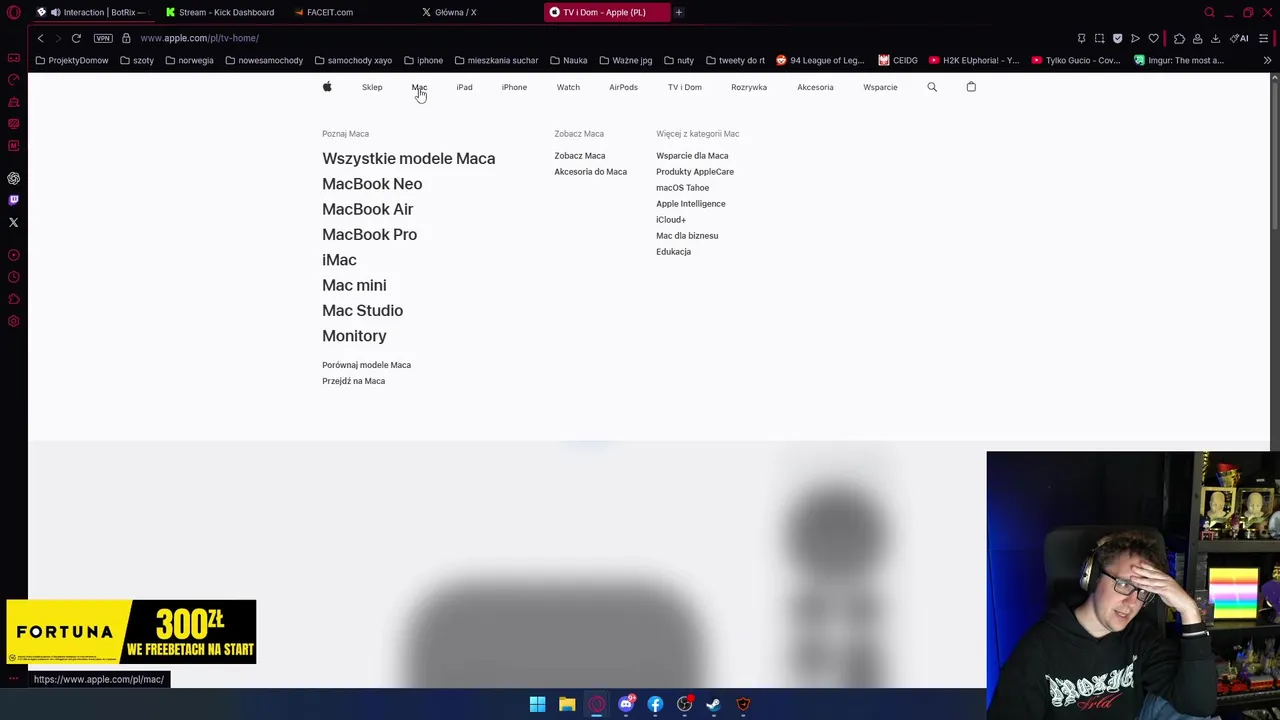
Task: Open TV i Dom navigation item
Action: tap(685, 87)
